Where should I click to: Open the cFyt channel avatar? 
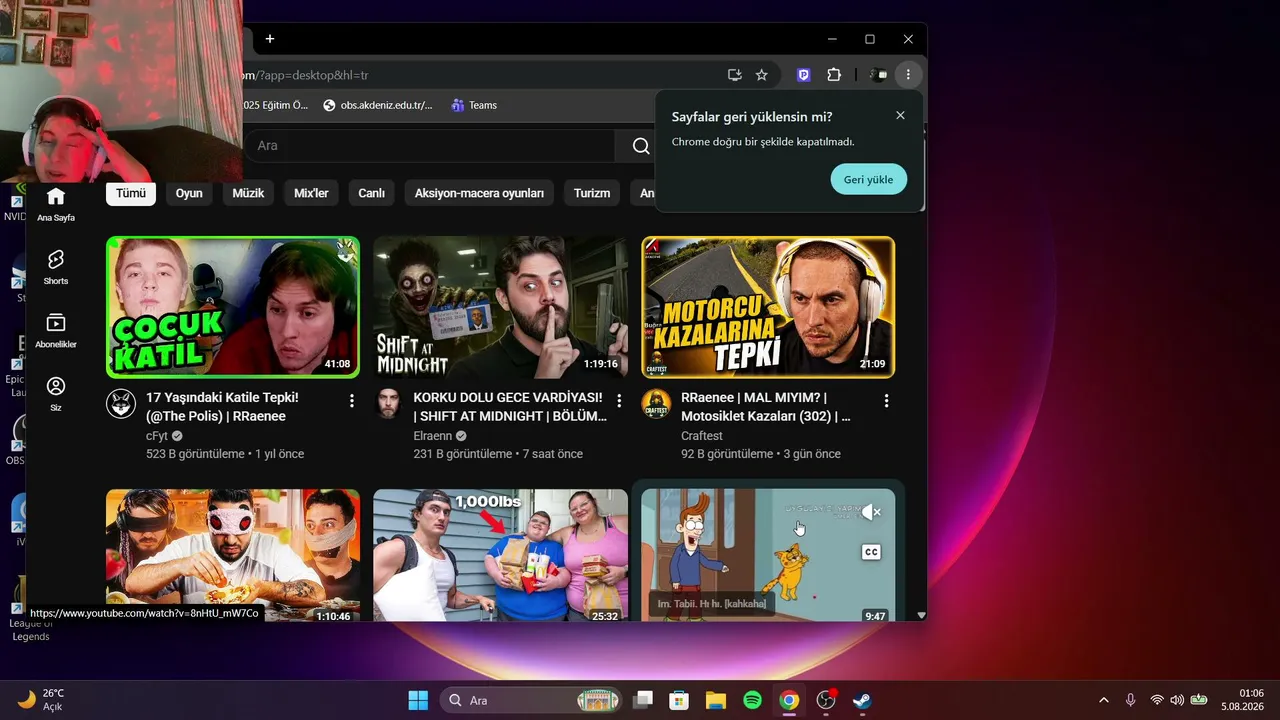(x=121, y=404)
